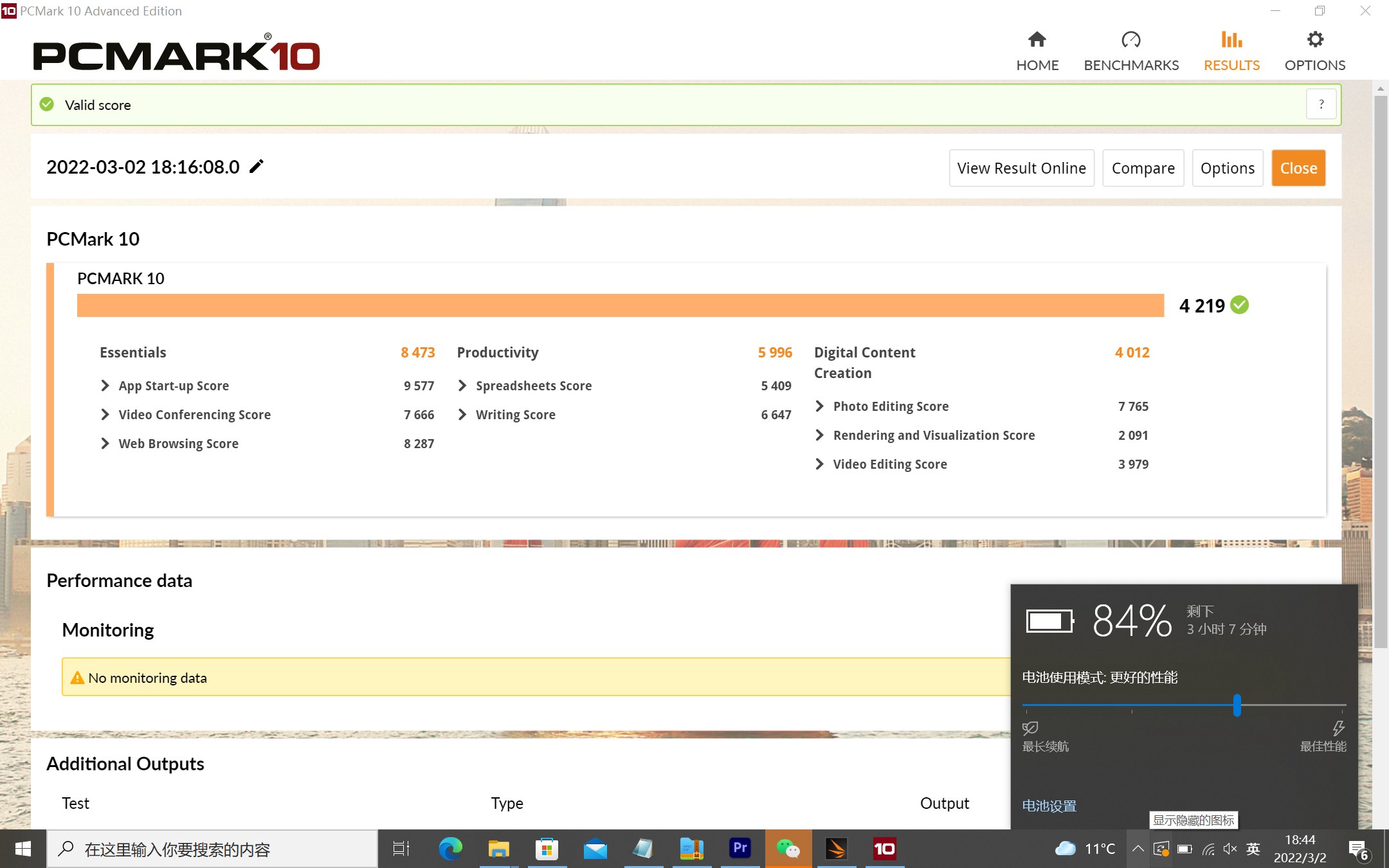Open 电池设置 battery settings link
Viewport: 1389px width, 868px height.
[x=1049, y=806]
